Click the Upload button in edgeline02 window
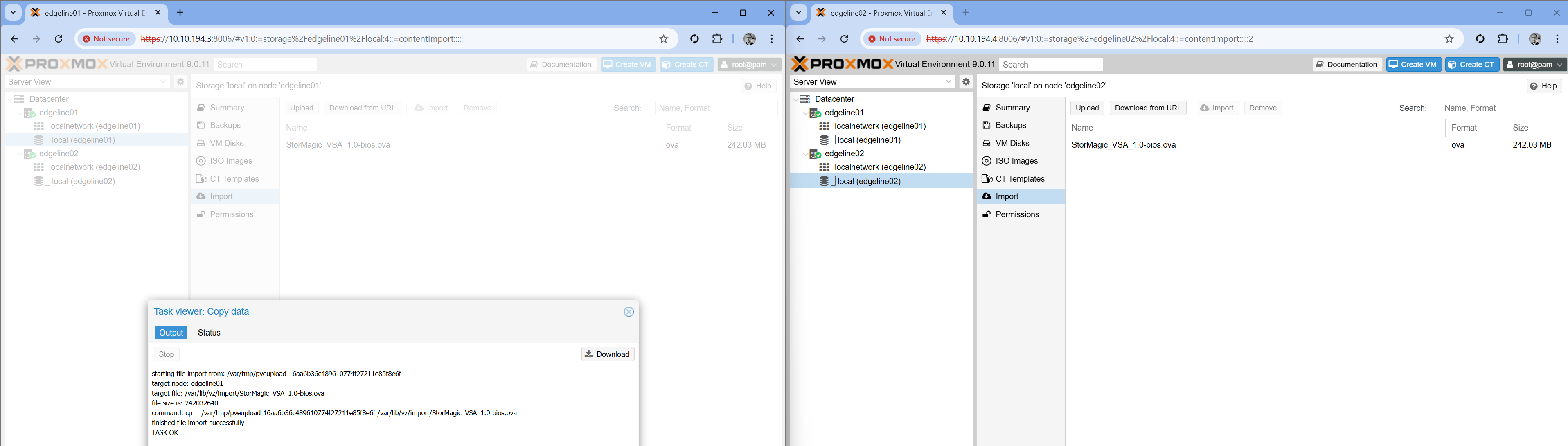The width and height of the screenshot is (1568, 446). pyautogui.click(x=1087, y=108)
